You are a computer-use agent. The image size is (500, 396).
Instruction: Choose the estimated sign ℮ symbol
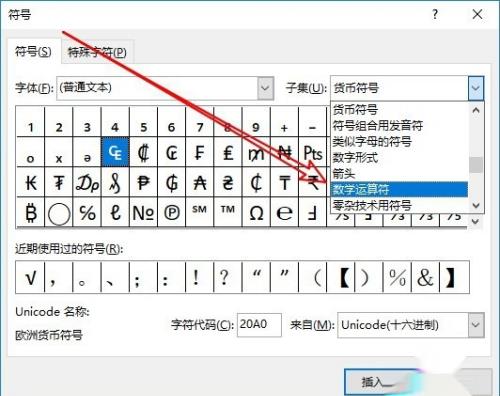(284, 212)
